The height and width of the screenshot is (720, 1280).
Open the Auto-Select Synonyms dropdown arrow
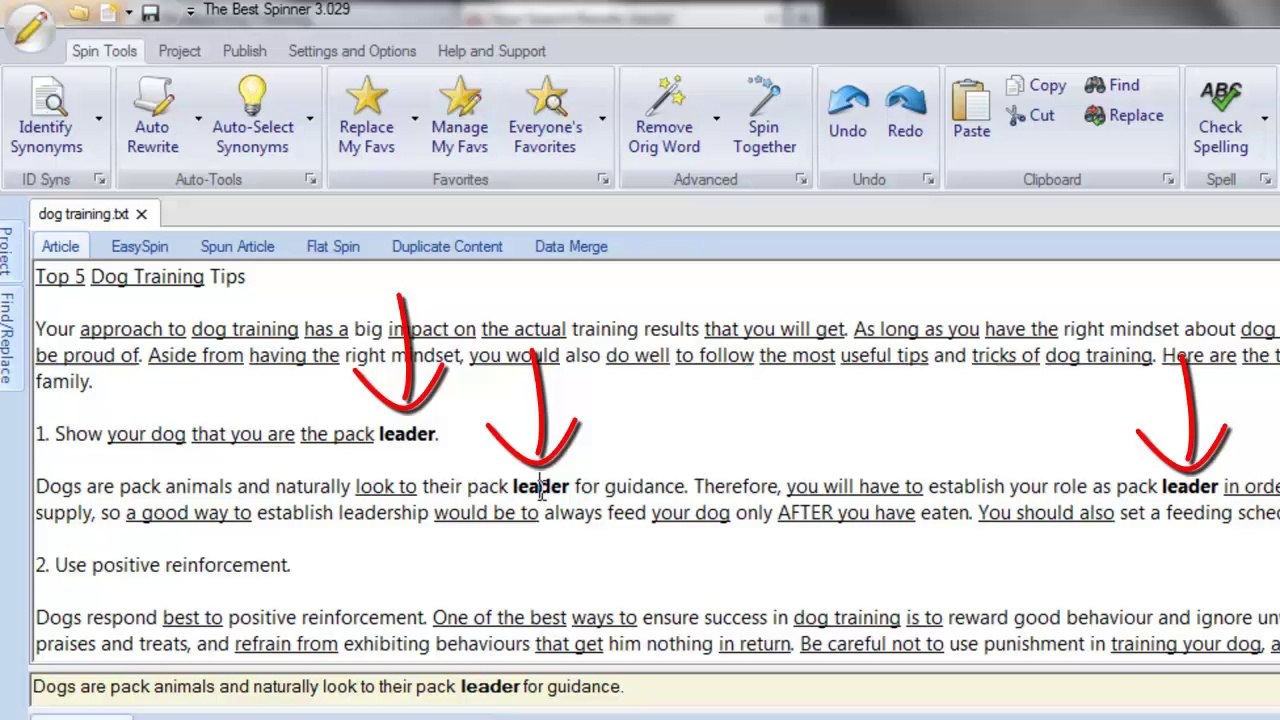309,118
